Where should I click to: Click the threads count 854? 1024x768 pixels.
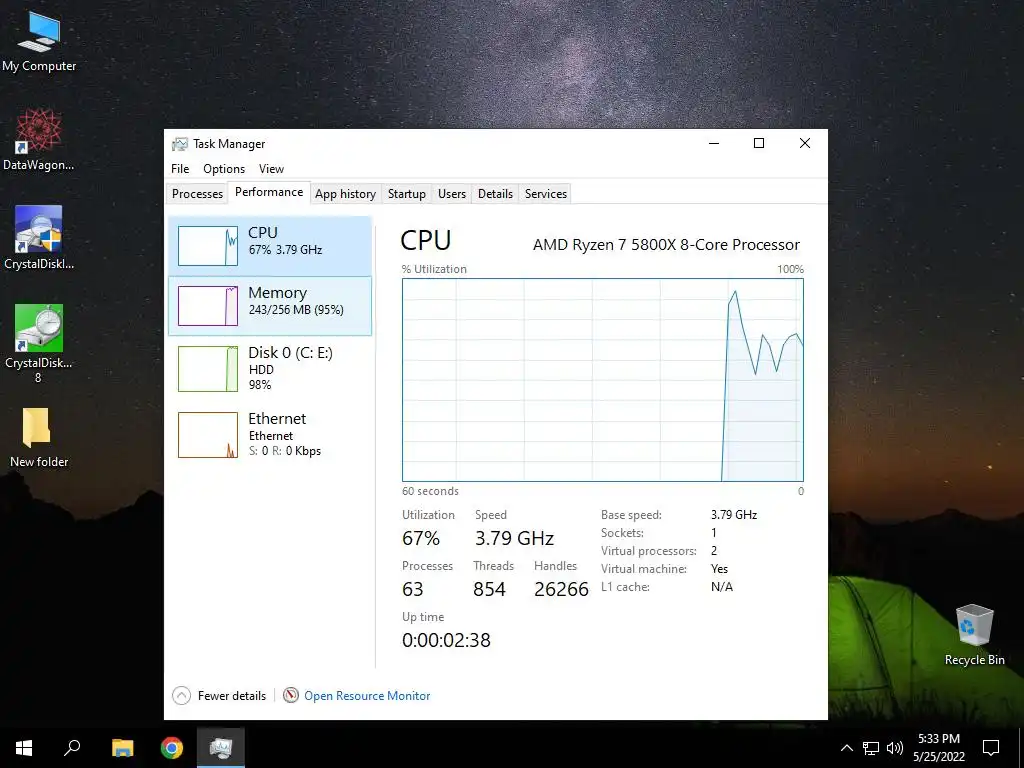(489, 589)
